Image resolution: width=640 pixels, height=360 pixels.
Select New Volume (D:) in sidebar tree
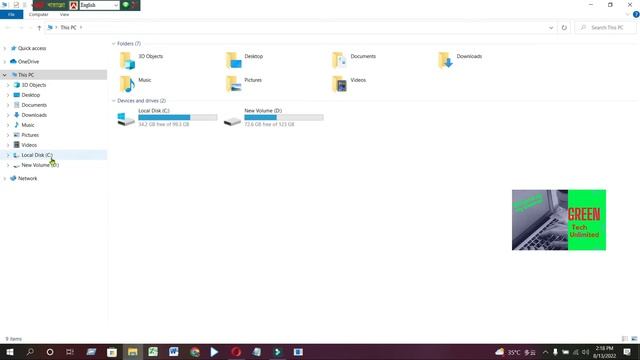pos(40,165)
